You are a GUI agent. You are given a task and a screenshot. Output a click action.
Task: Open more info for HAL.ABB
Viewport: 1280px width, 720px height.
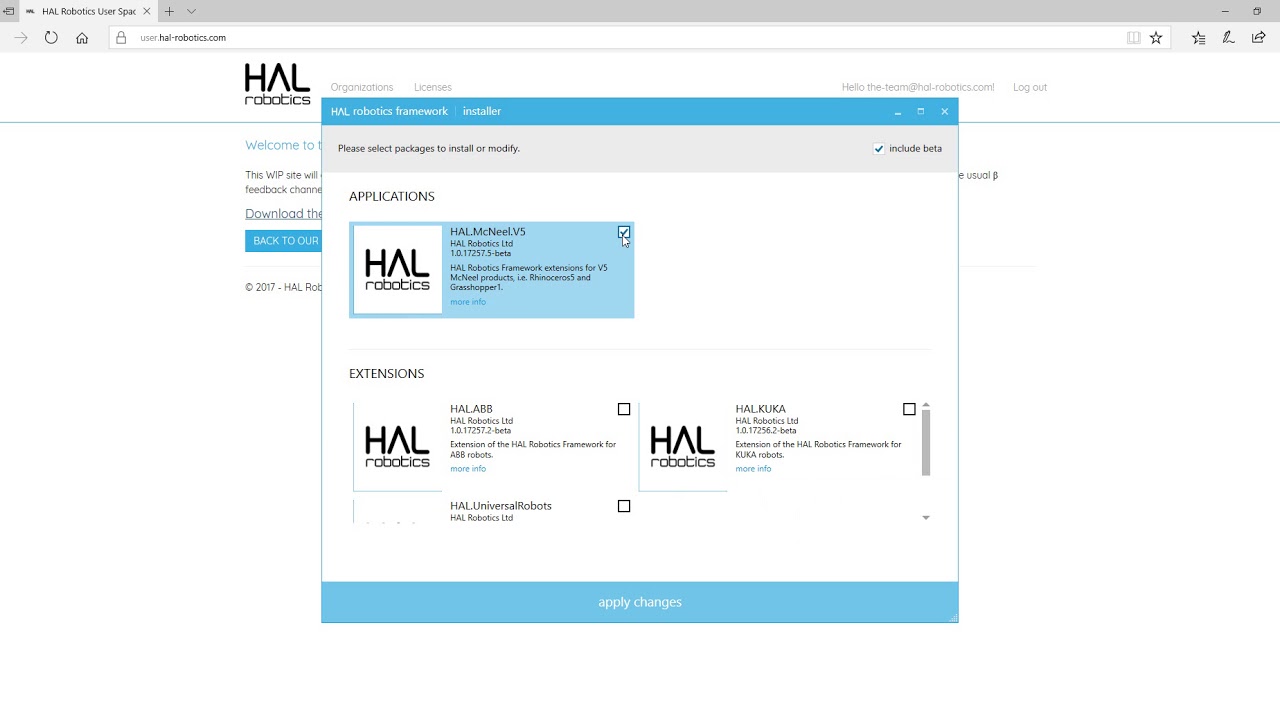coord(468,469)
